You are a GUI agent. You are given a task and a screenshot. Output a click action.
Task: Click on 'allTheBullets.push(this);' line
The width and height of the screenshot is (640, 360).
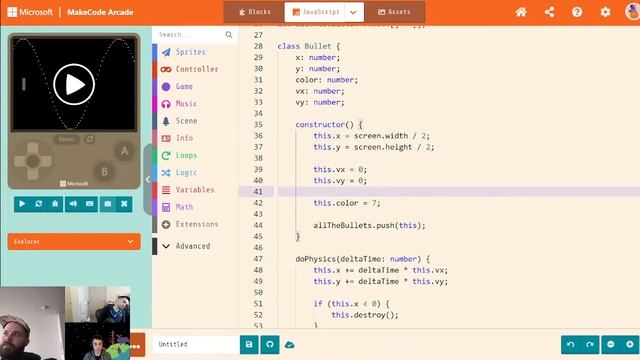click(x=369, y=225)
